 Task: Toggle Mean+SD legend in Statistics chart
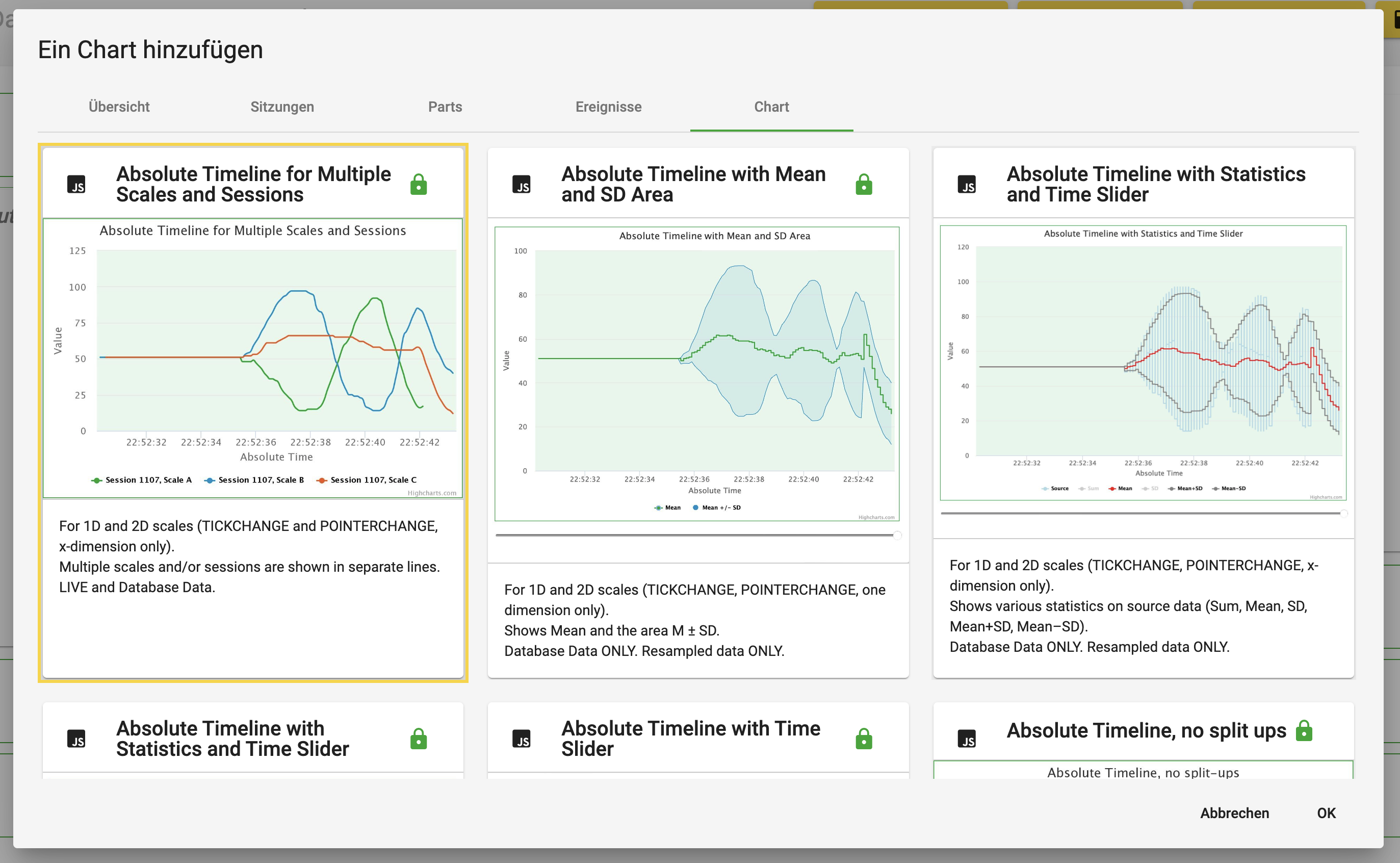[x=1184, y=489]
